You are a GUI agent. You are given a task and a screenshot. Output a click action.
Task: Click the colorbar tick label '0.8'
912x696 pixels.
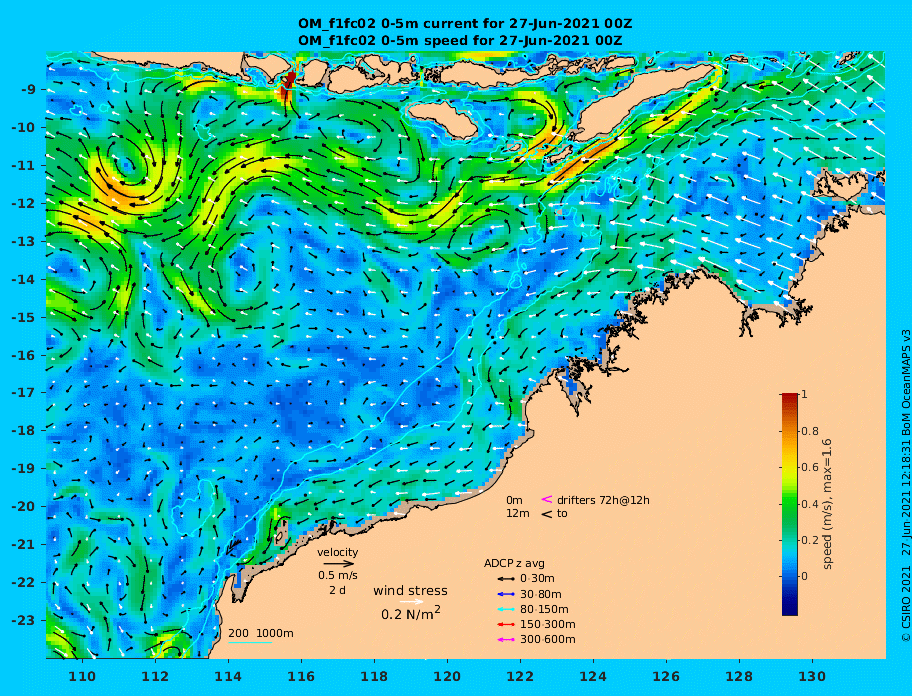pos(810,431)
